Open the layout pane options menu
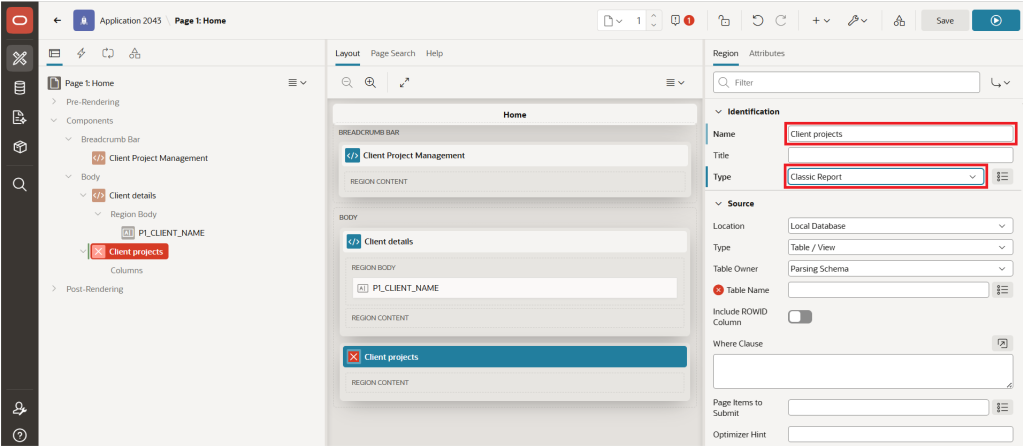 pos(675,82)
